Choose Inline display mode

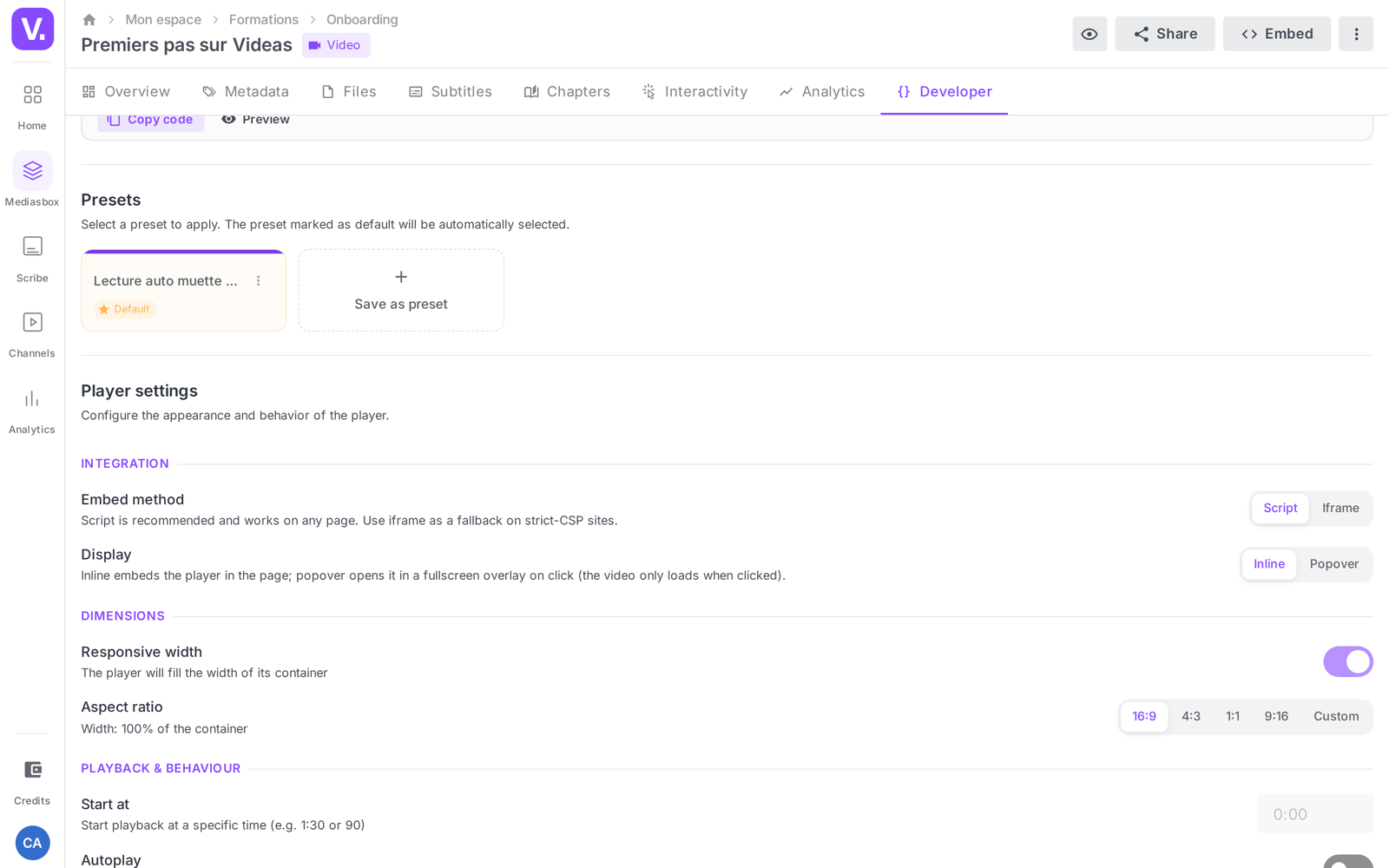coord(1268,564)
